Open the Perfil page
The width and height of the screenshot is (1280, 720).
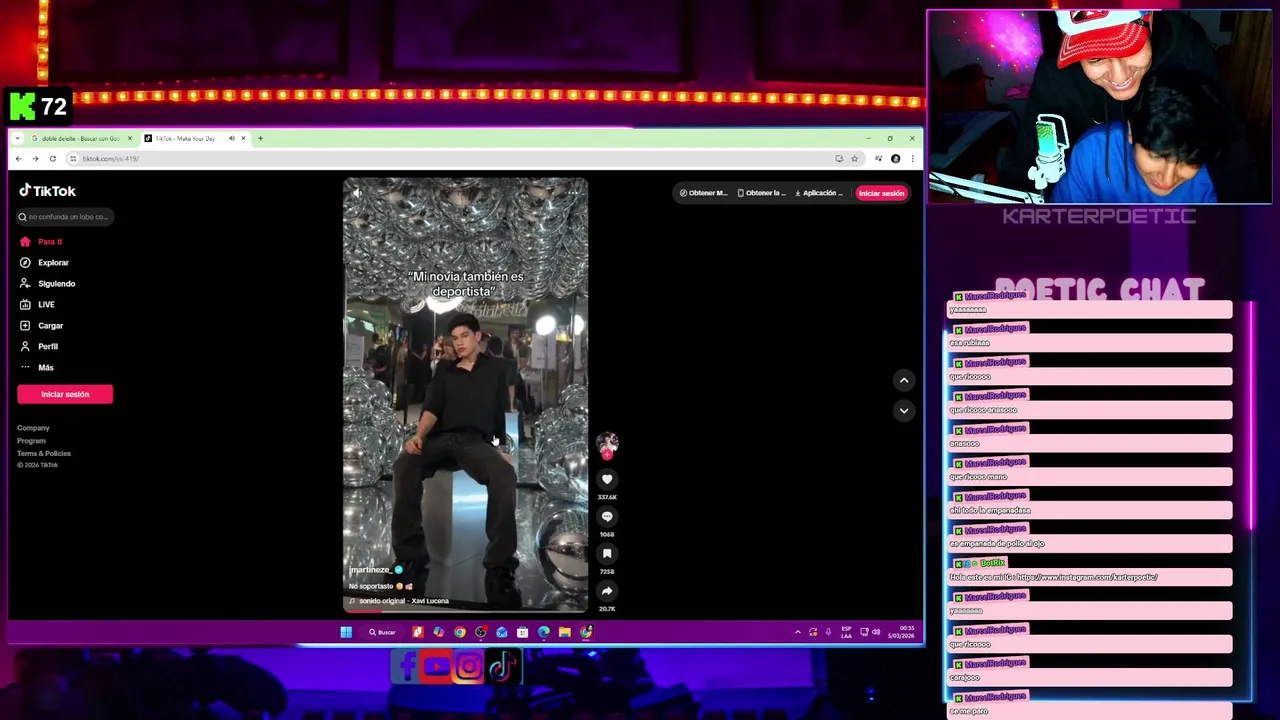(x=40, y=346)
